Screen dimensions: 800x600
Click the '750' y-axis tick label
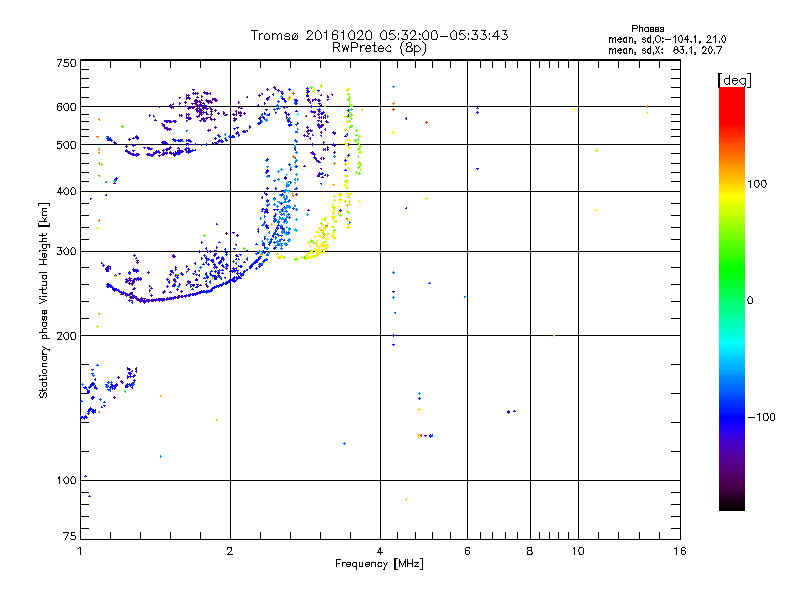[x=66, y=63]
